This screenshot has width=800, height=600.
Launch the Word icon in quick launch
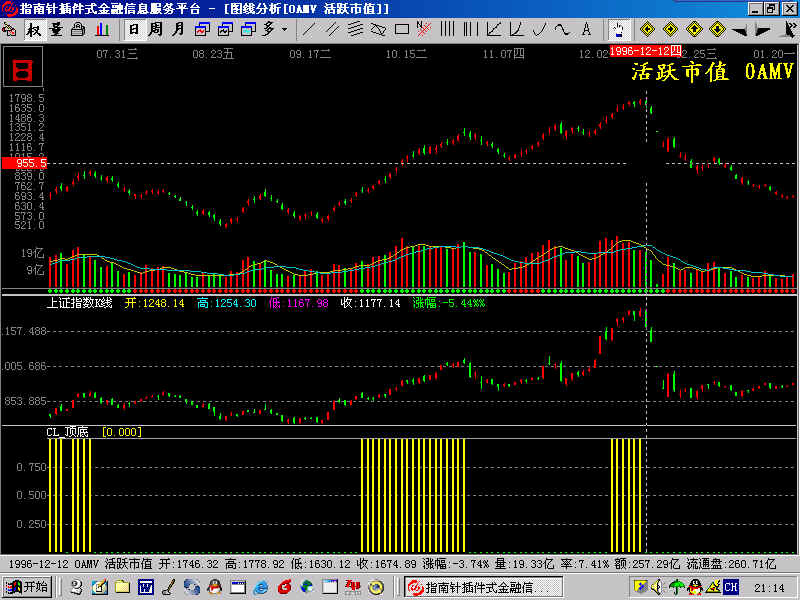coord(145,587)
